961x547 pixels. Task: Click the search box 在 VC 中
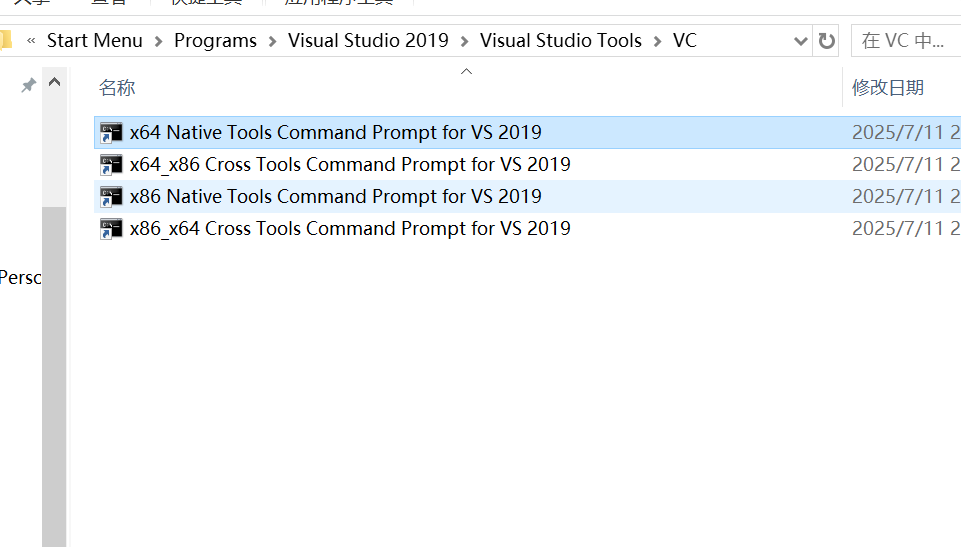pyautogui.click(x=906, y=41)
